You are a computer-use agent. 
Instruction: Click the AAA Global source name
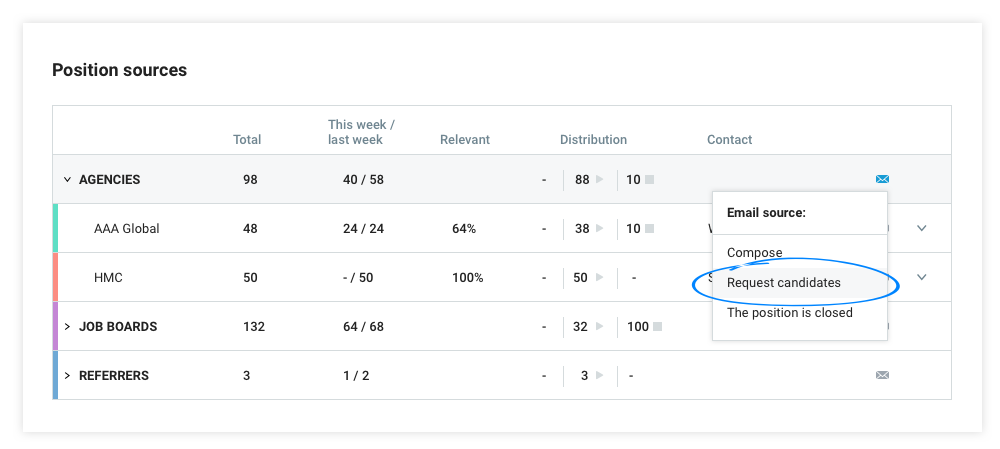(x=127, y=229)
